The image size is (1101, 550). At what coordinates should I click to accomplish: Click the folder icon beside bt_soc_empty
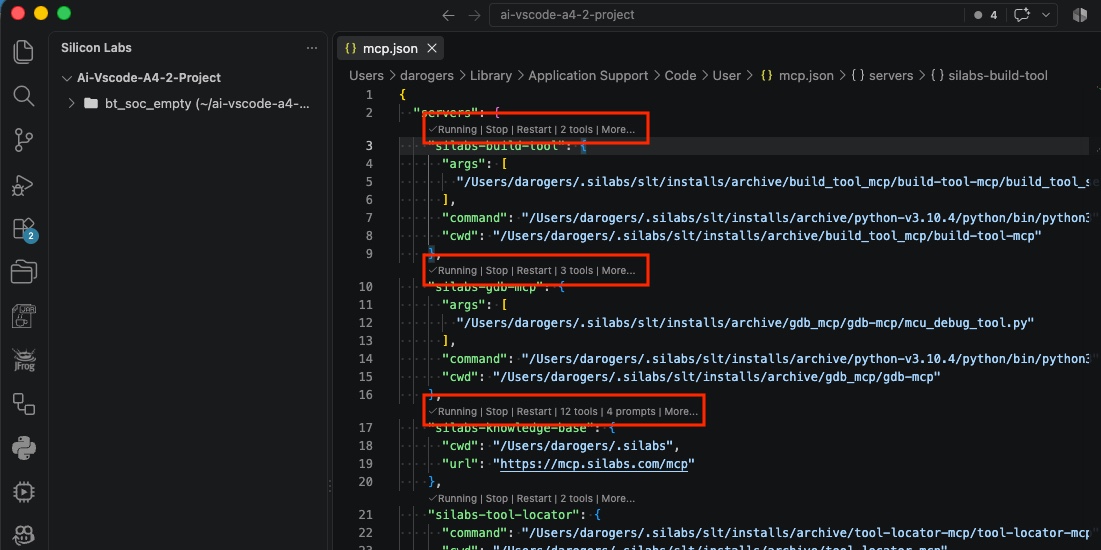[x=91, y=104]
